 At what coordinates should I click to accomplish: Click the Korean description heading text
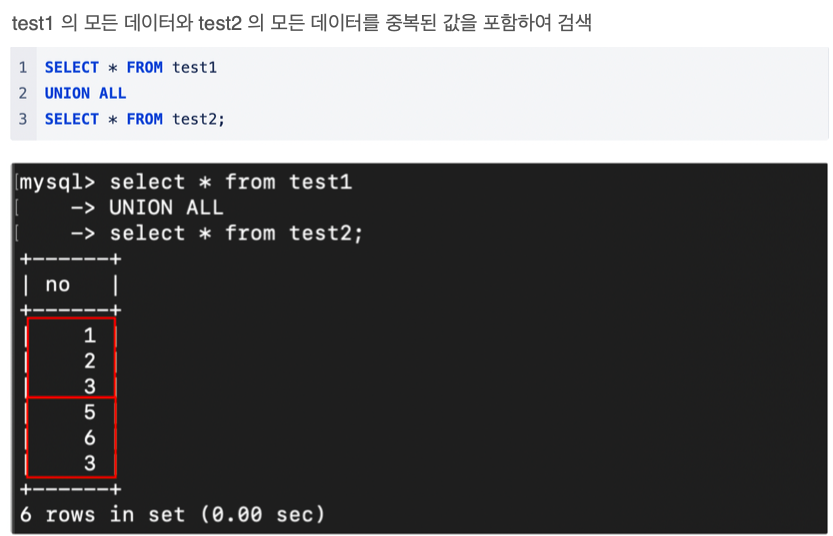301,23
